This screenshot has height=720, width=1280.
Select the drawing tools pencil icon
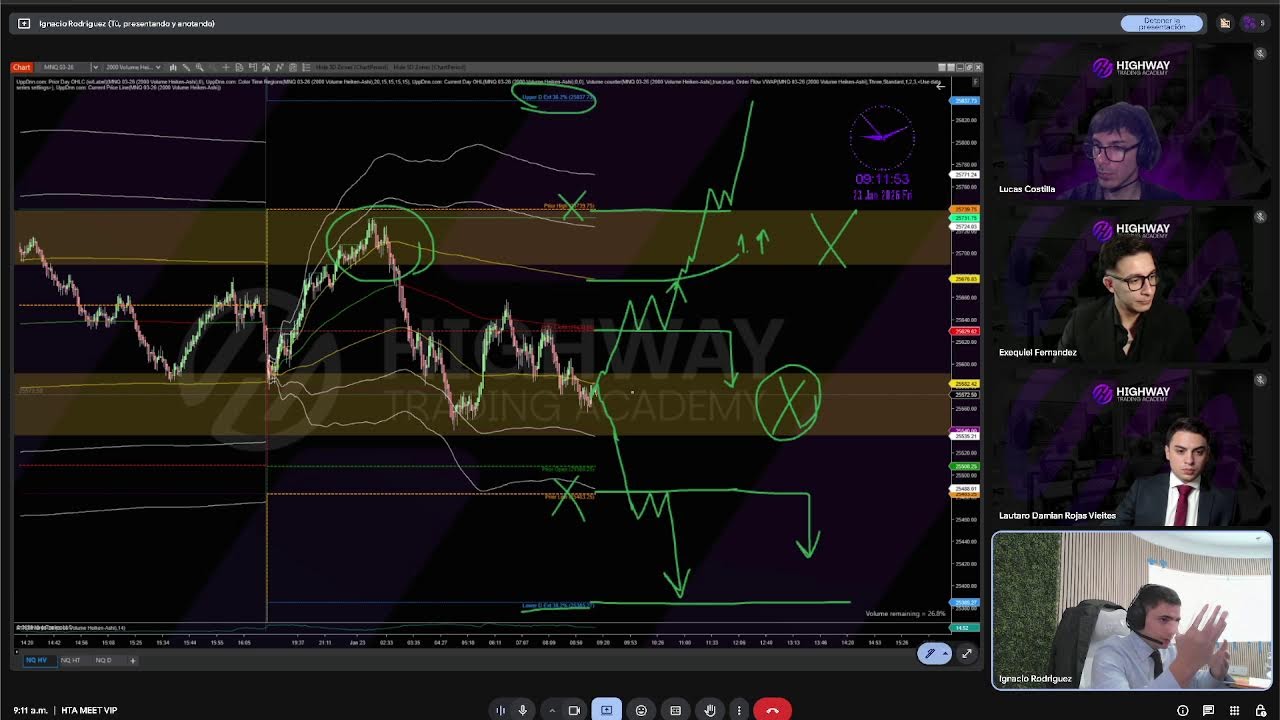point(186,67)
